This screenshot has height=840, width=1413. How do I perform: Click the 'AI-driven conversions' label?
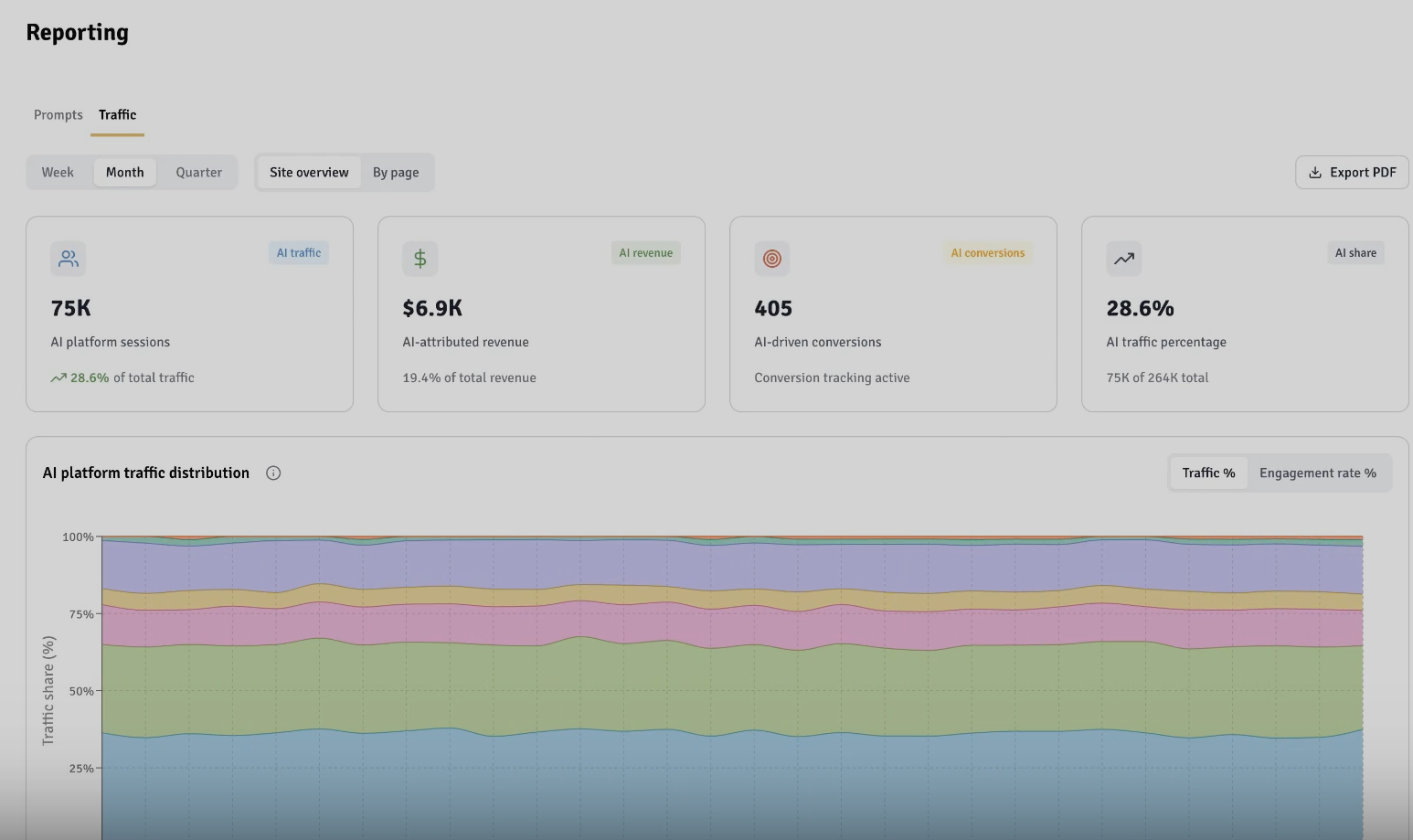(818, 343)
